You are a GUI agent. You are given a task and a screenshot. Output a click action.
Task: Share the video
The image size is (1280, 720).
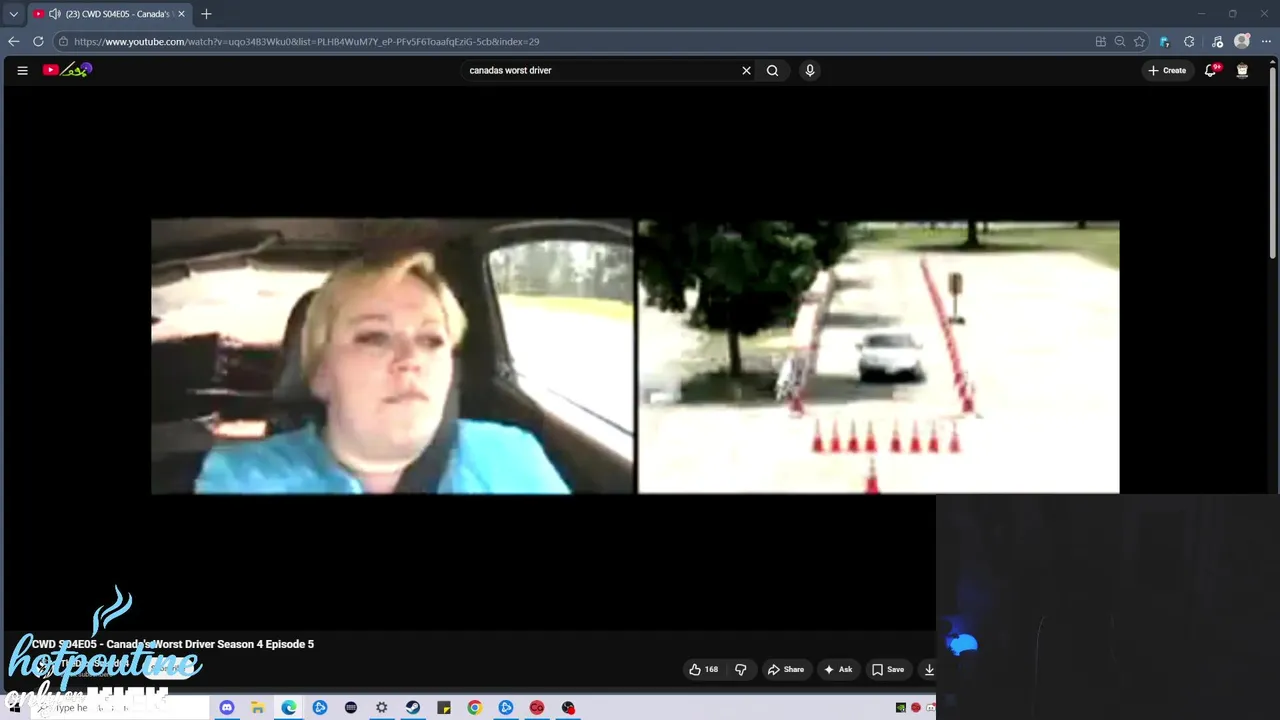[785, 669]
